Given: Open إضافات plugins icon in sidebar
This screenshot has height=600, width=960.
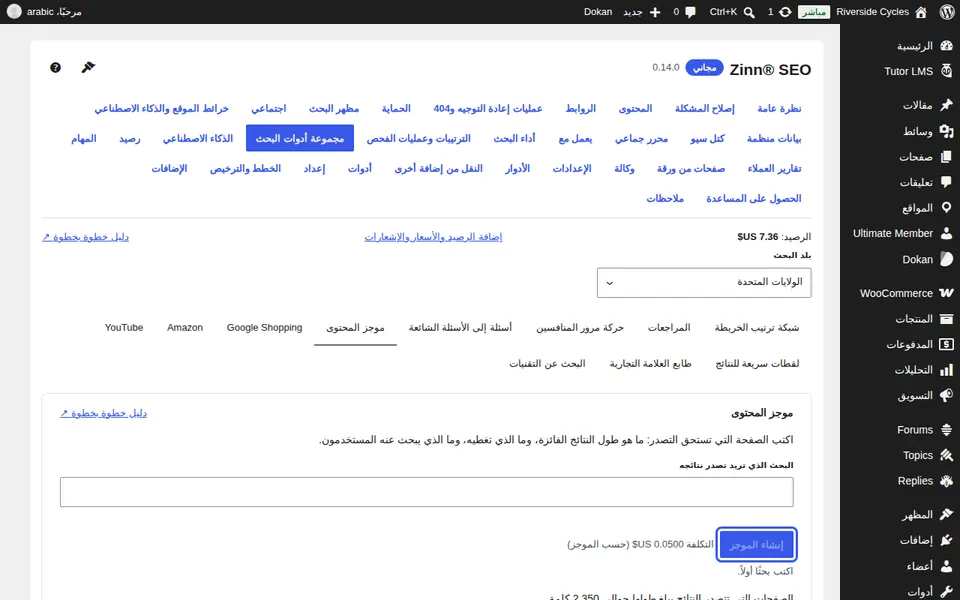Looking at the screenshot, I should click(x=946, y=541).
